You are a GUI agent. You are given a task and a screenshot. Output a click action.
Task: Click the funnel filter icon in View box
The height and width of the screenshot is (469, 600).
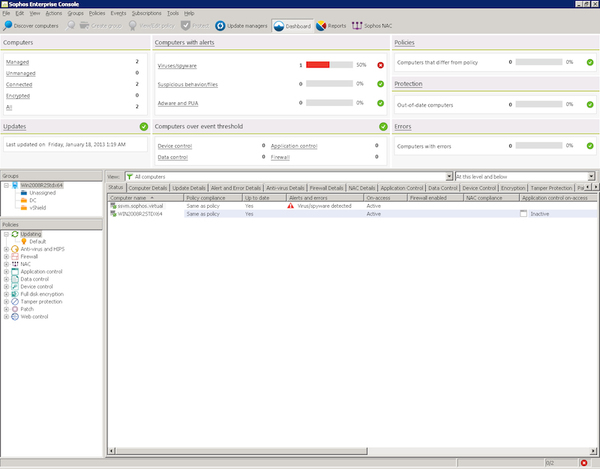pyautogui.click(x=130, y=177)
